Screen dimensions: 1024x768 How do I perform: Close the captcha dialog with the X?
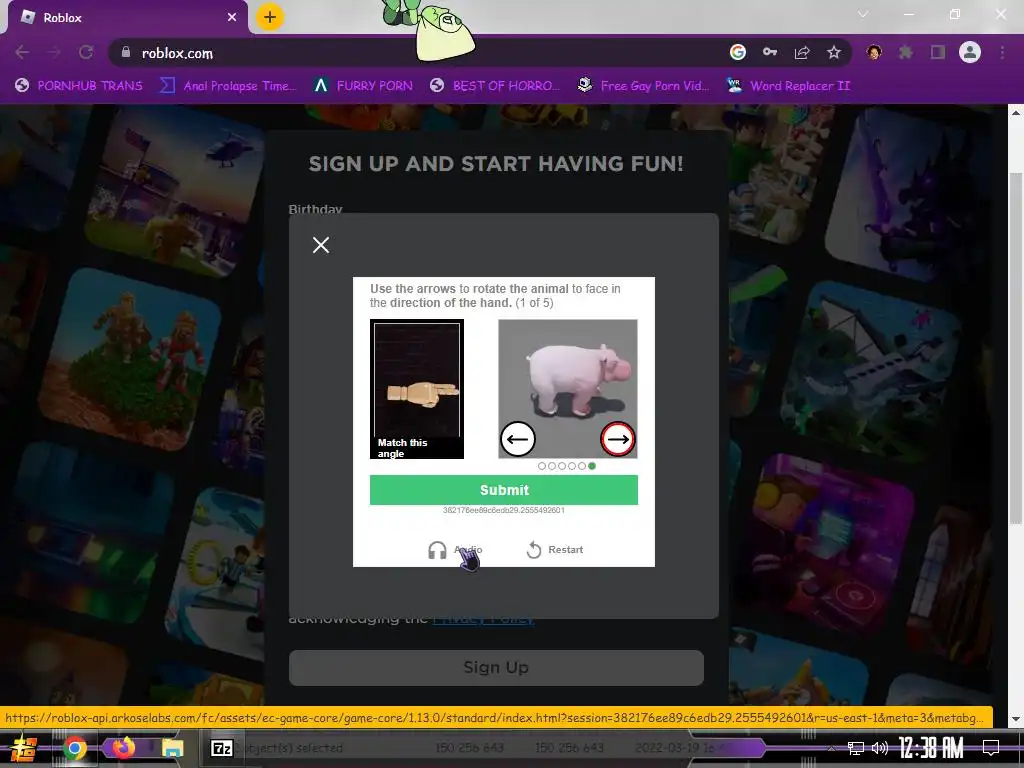321,245
